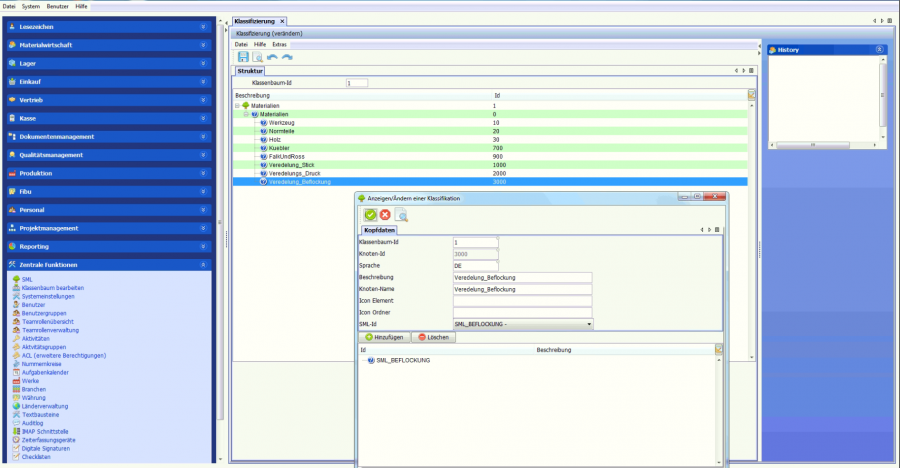900x468 pixels.
Task: Click the preview icon beside the save icon
Action: pyautogui.click(x=257, y=57)
